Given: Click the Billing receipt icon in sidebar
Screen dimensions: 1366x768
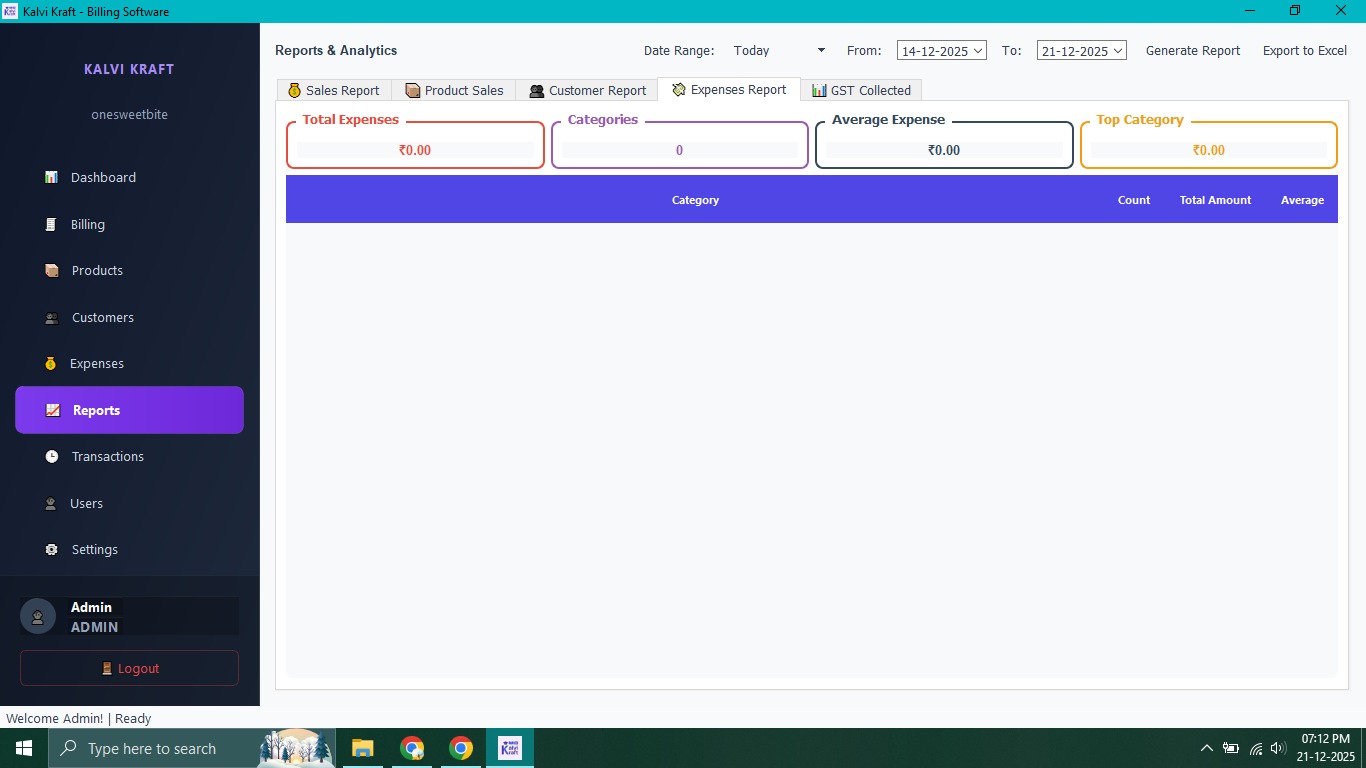Looking at the screenshot, I should click(51, 225).
